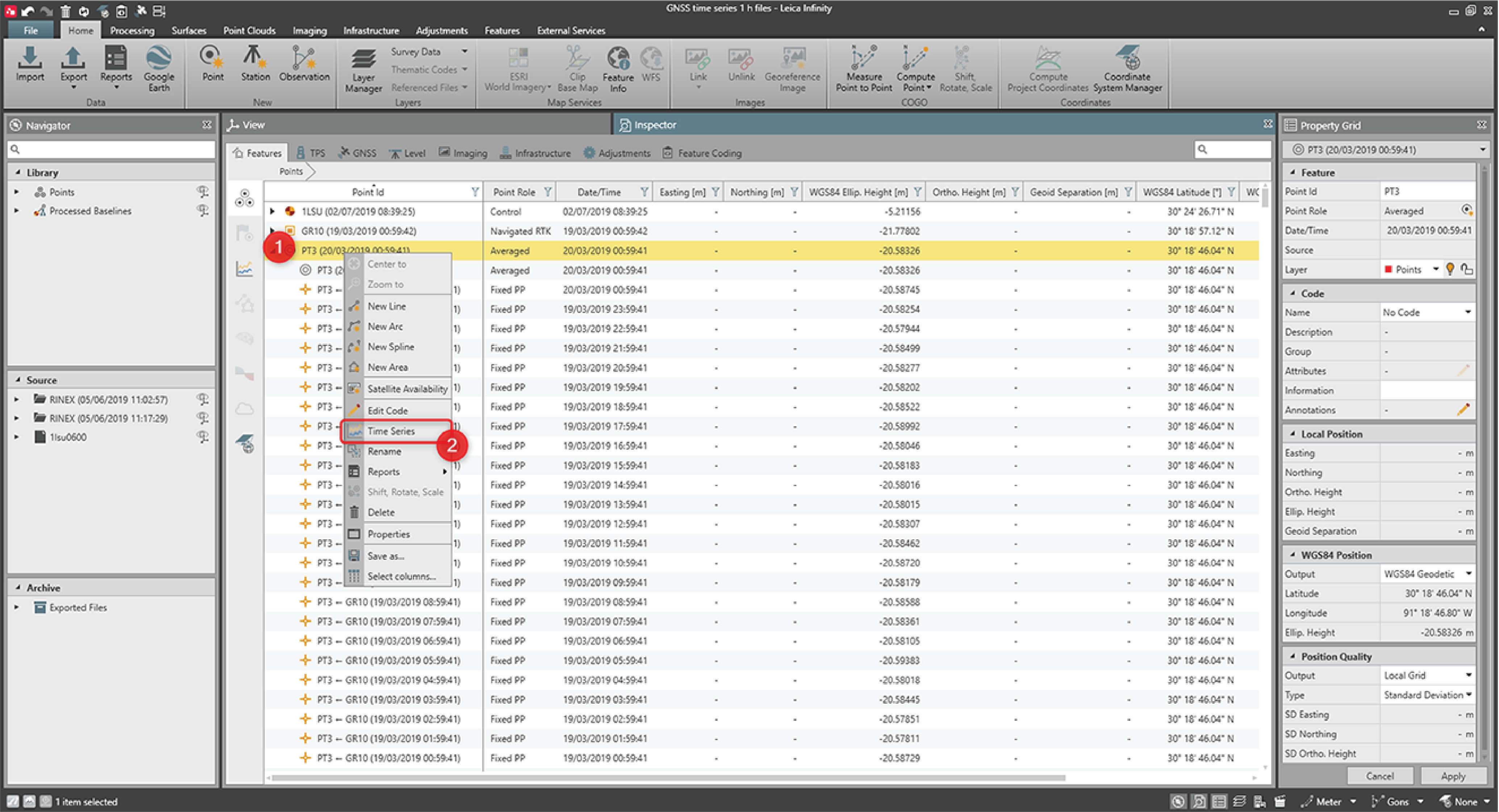The width and height of the screenshot is (1499, 812).
Task: Open the File menu tab
Action: tap(30, 30)
